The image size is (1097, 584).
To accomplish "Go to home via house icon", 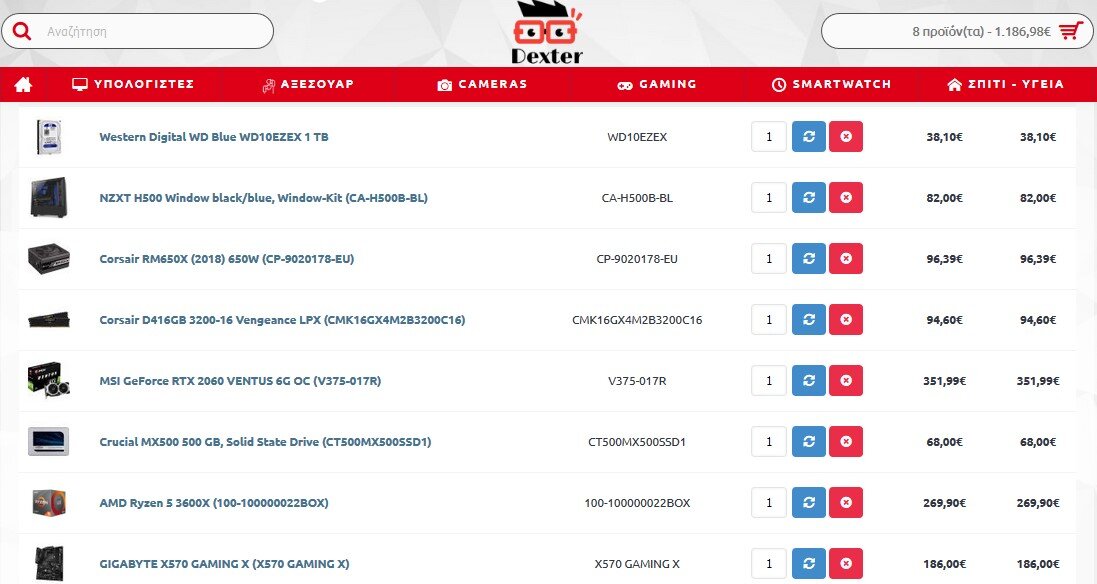I will (23, 85).
